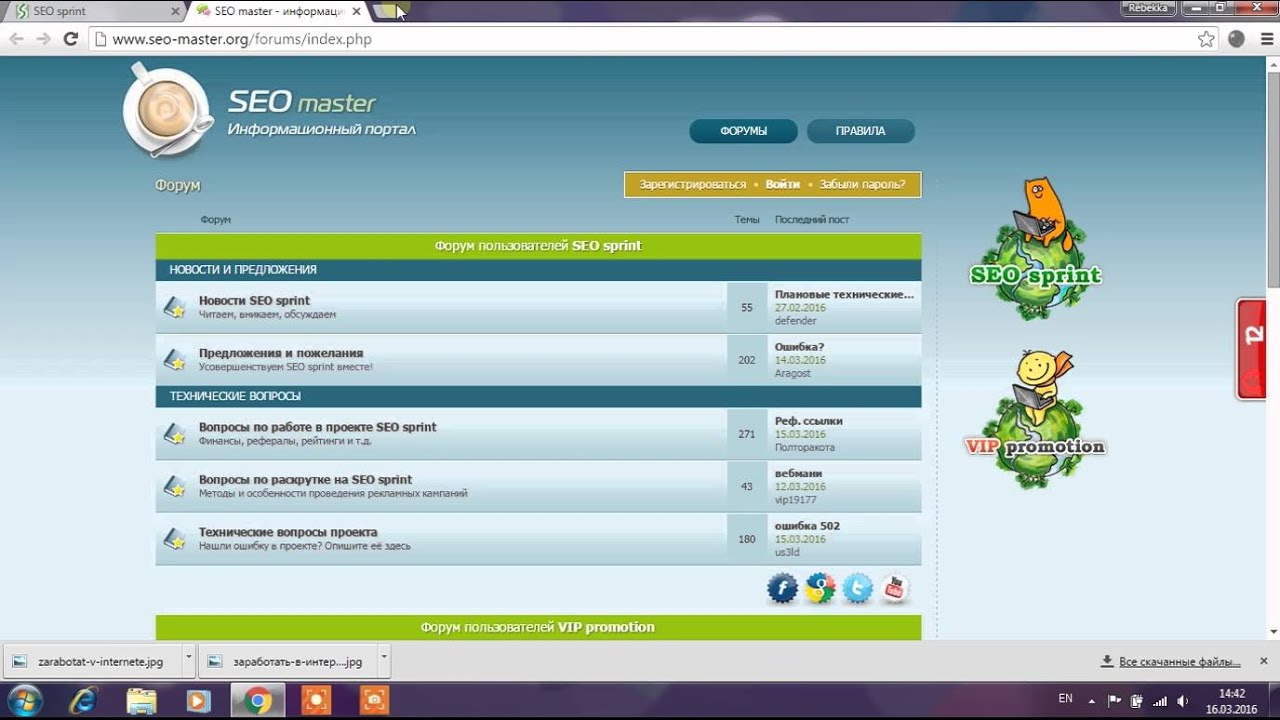Screen dimensions: 1280x720
Task: Switch to Chrome in the taskbar
Action: pos(257,701)
